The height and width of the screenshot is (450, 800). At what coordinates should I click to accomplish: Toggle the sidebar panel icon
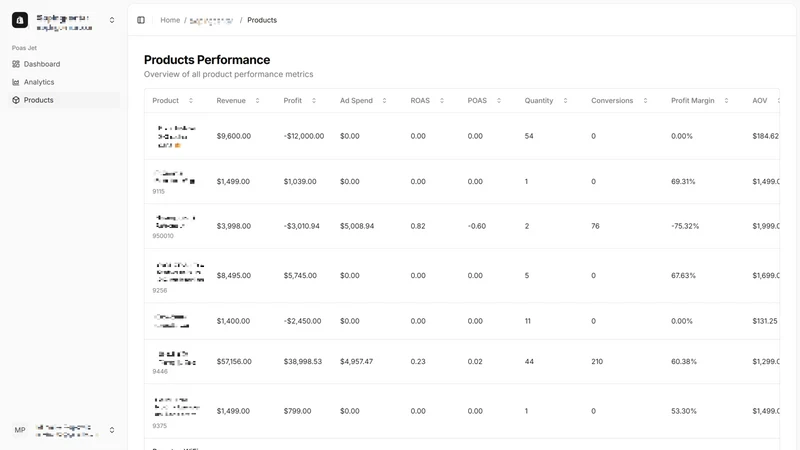(x=141, y=20)
